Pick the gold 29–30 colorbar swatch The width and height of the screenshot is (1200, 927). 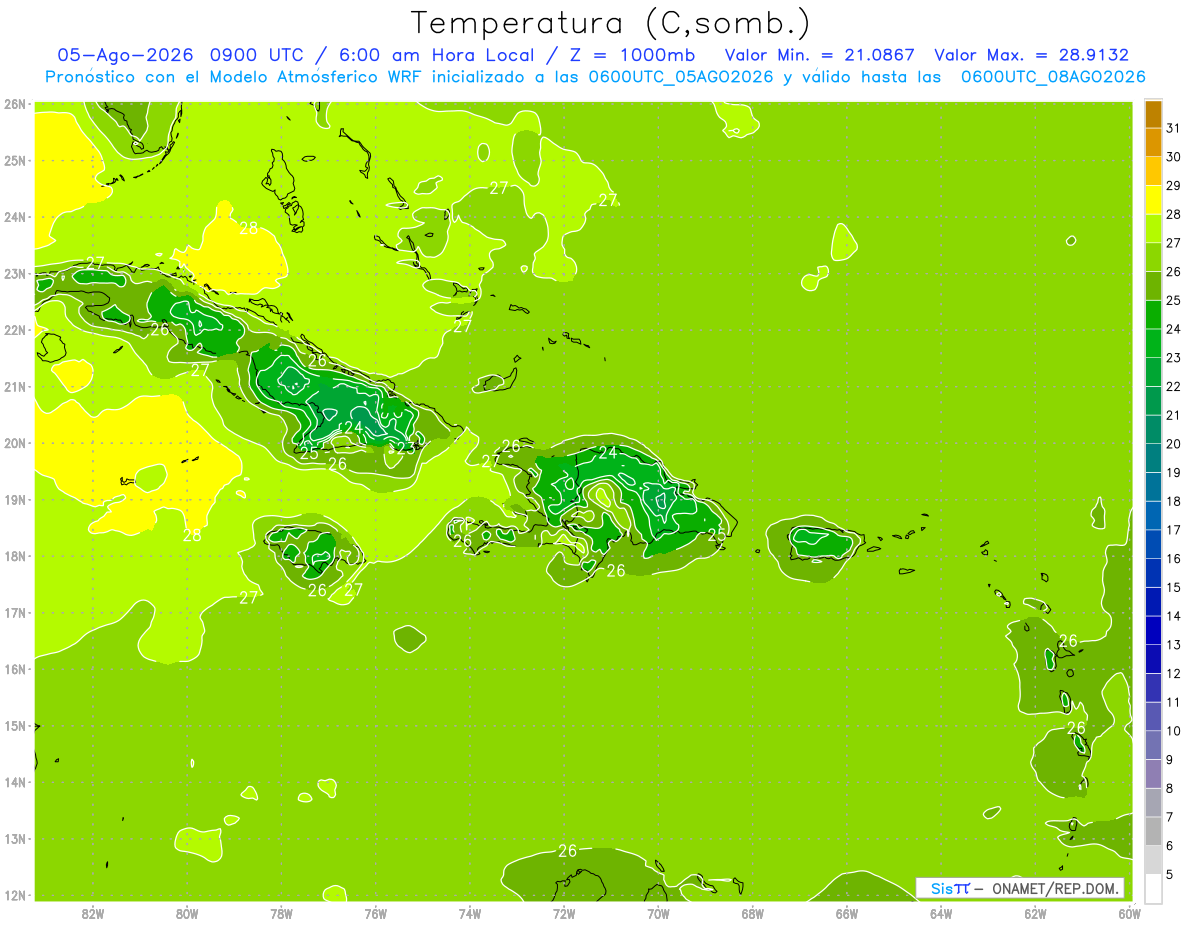1153,172
